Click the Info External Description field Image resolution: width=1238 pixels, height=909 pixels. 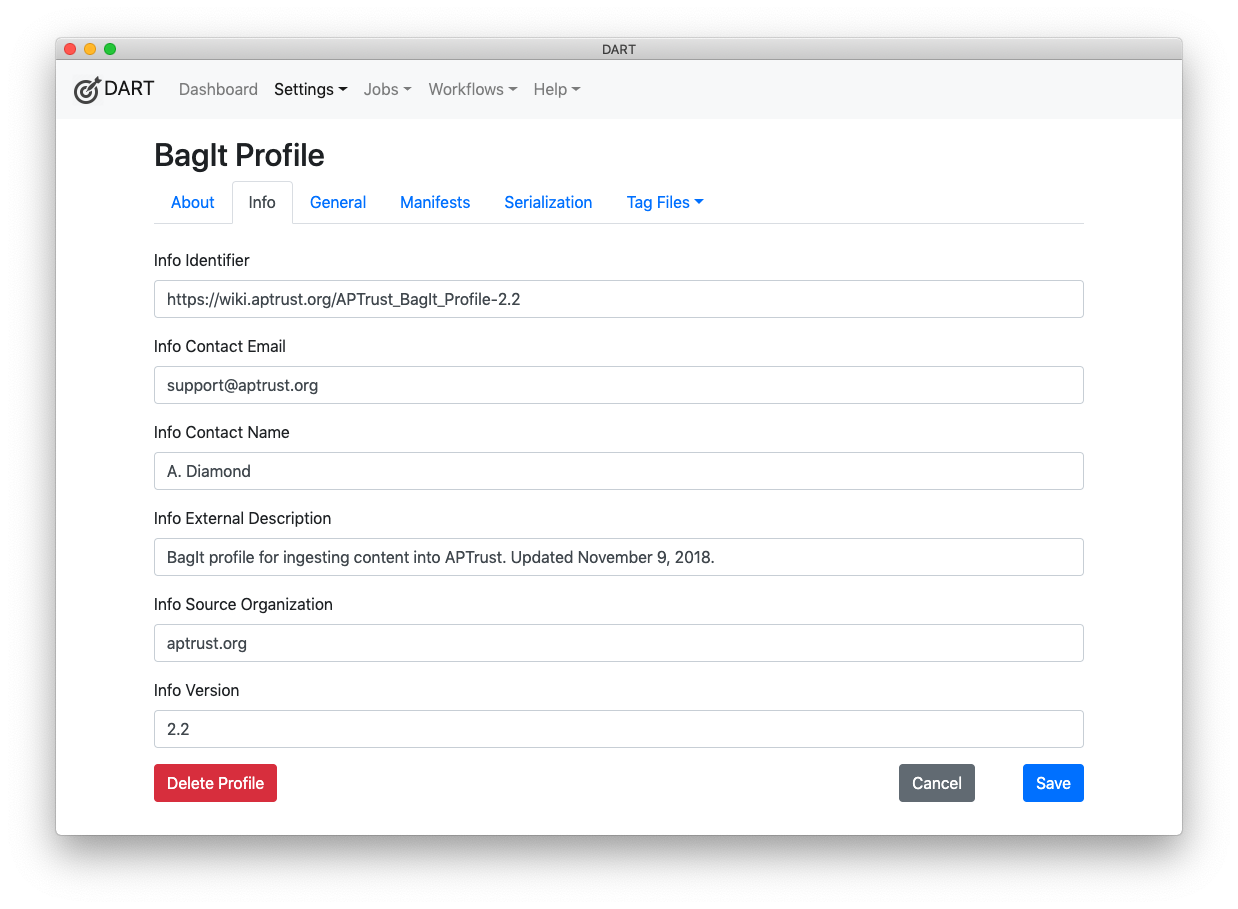coord(618,557)
